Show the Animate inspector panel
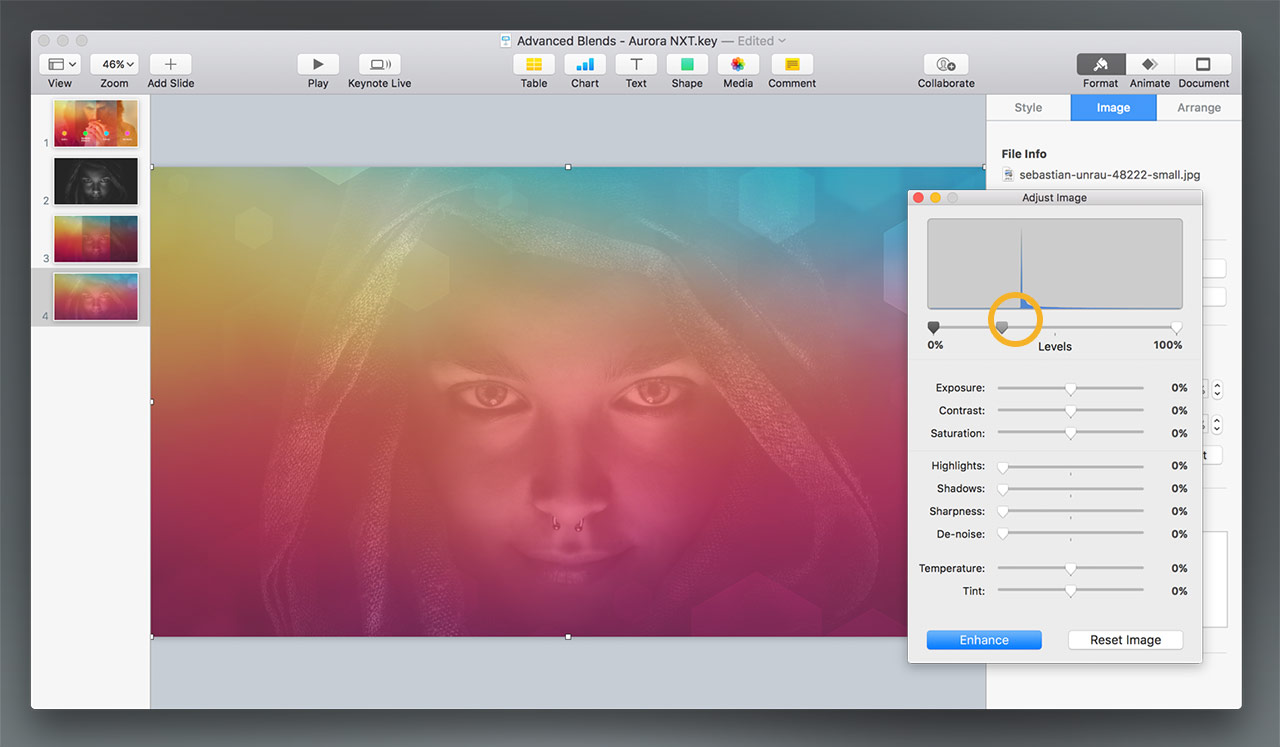 [1150, 64]
